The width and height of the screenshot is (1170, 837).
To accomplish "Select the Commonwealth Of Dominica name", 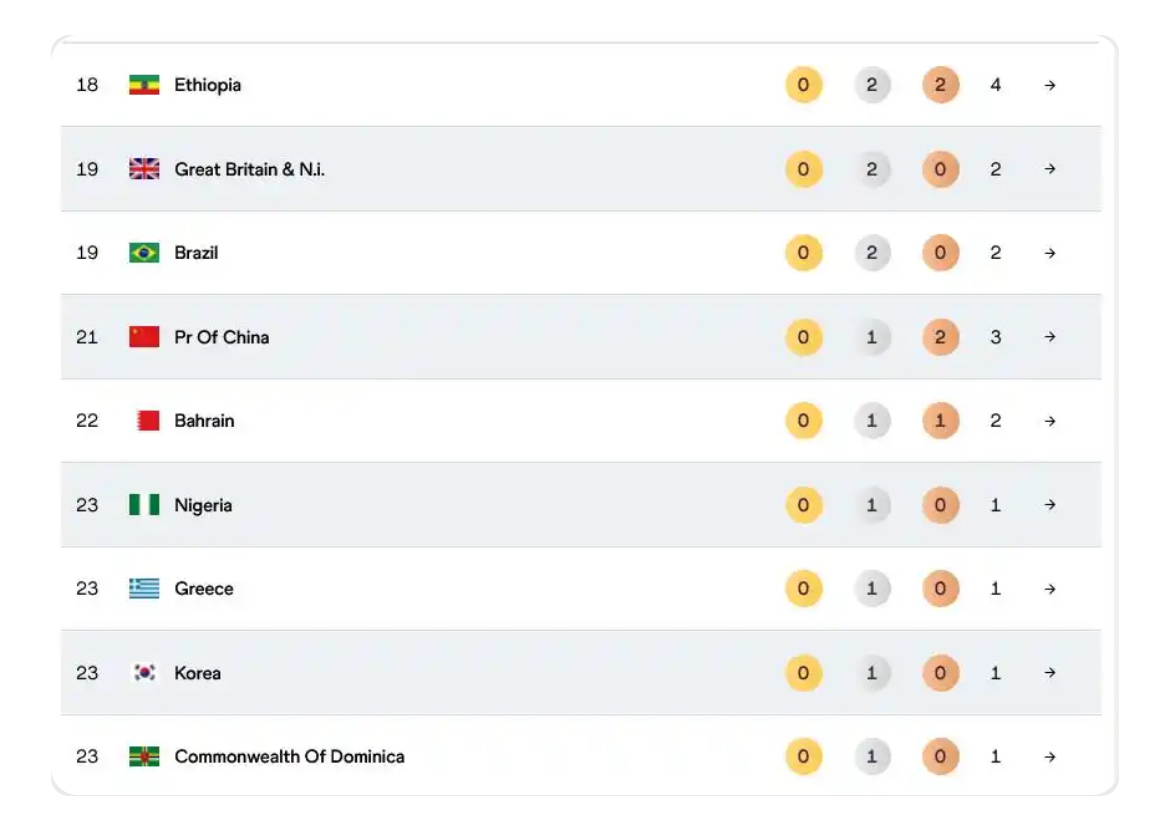I will [x=290, y=756].
